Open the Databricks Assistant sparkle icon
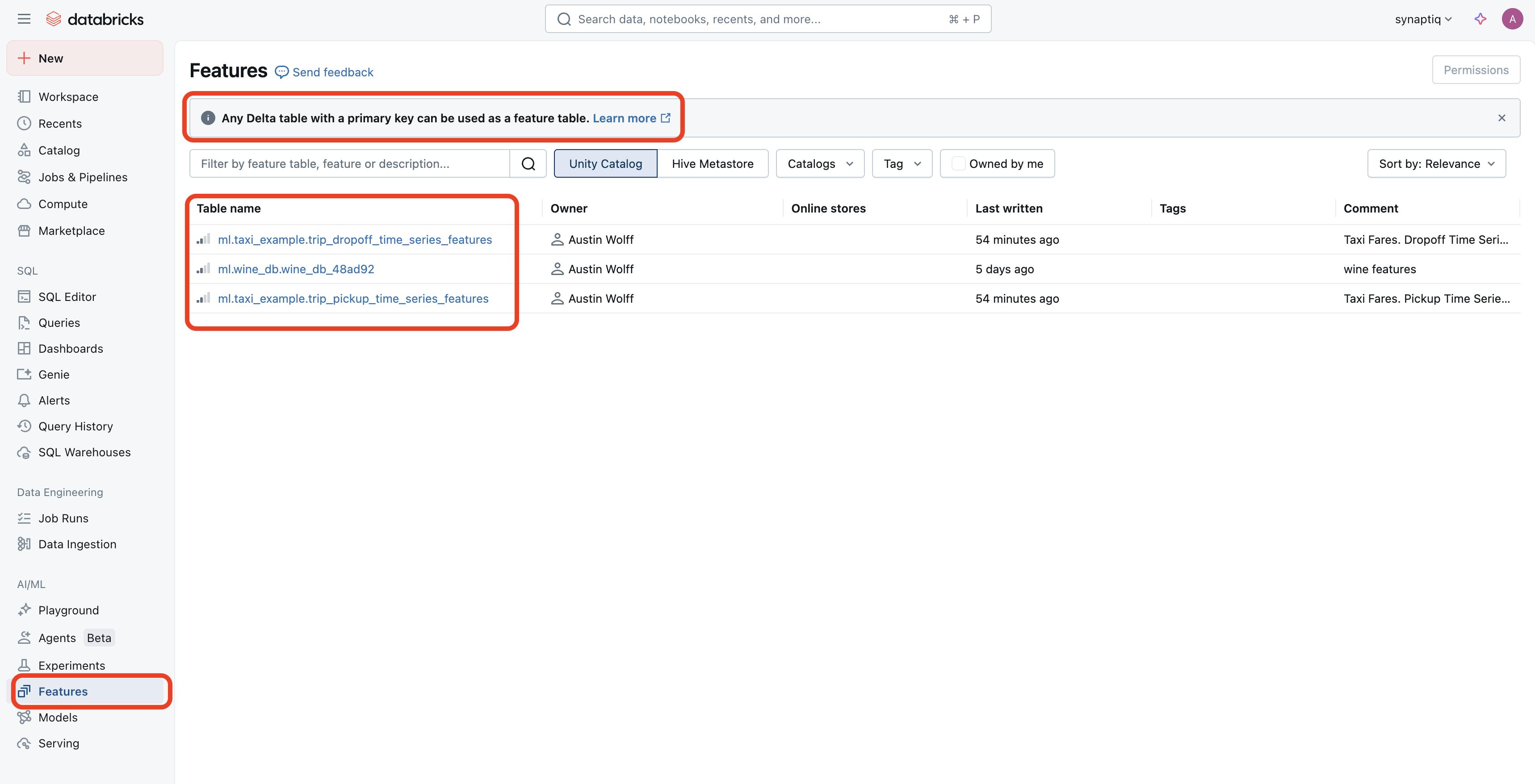The image size is (1535, 784). pyautogui.click(x=1480, y=19)
